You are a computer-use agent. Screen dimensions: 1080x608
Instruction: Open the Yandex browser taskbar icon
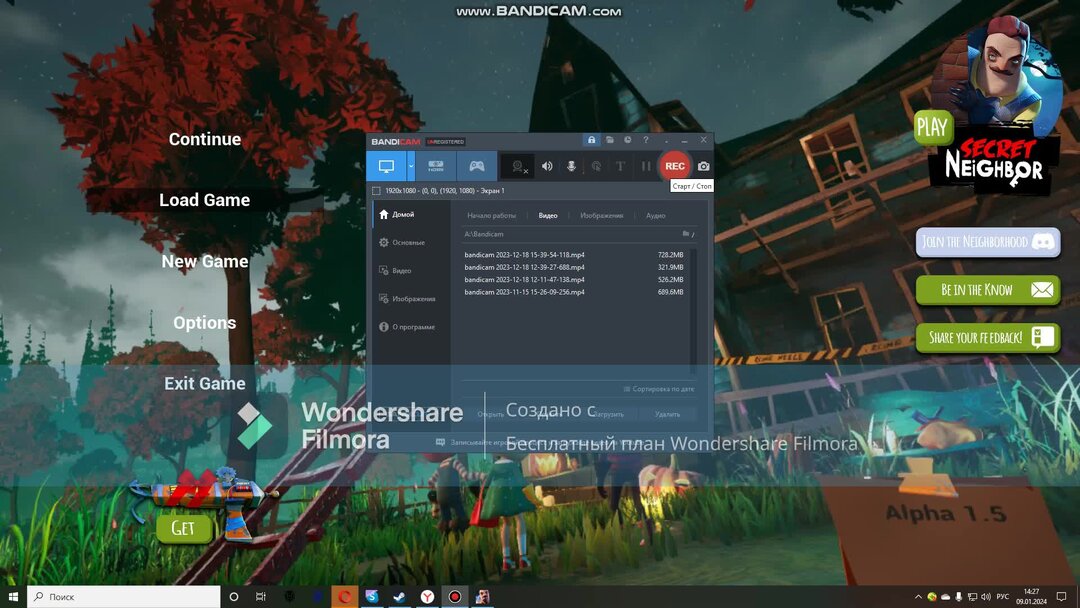[427, 596]
